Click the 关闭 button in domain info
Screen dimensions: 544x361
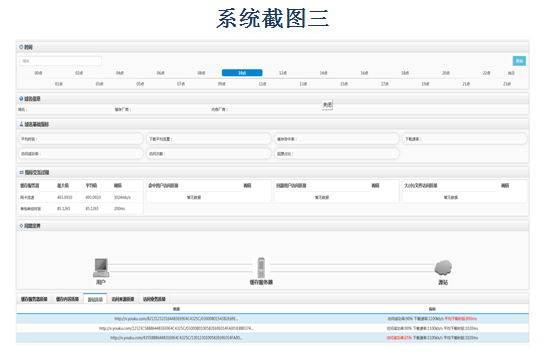327,105
